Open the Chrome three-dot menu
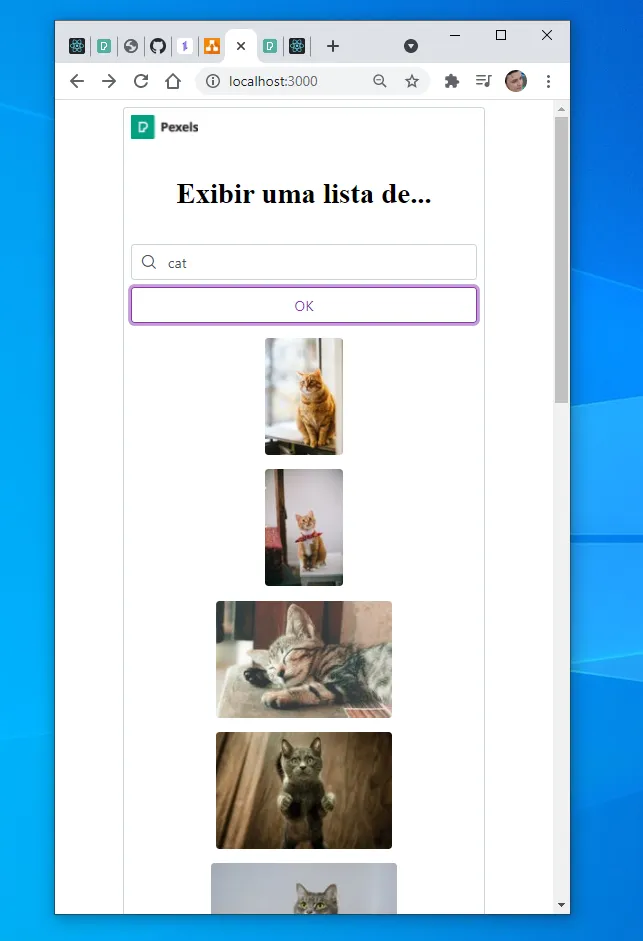 click(x=548, y=81)
